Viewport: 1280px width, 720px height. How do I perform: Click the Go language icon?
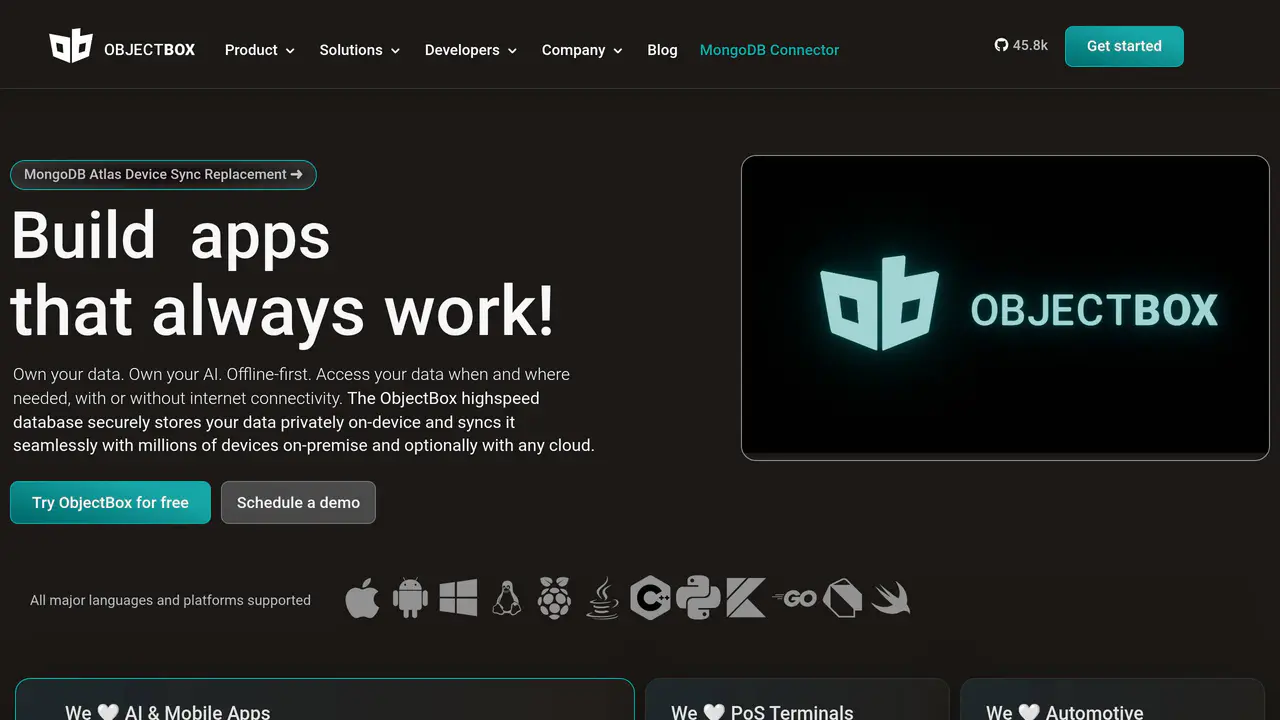(x=795, y=599)
